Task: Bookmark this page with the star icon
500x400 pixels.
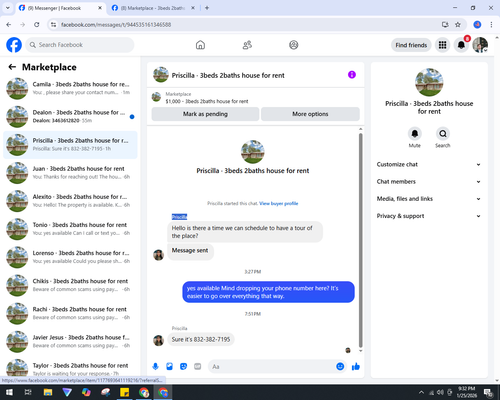Action: click(458, 24)
